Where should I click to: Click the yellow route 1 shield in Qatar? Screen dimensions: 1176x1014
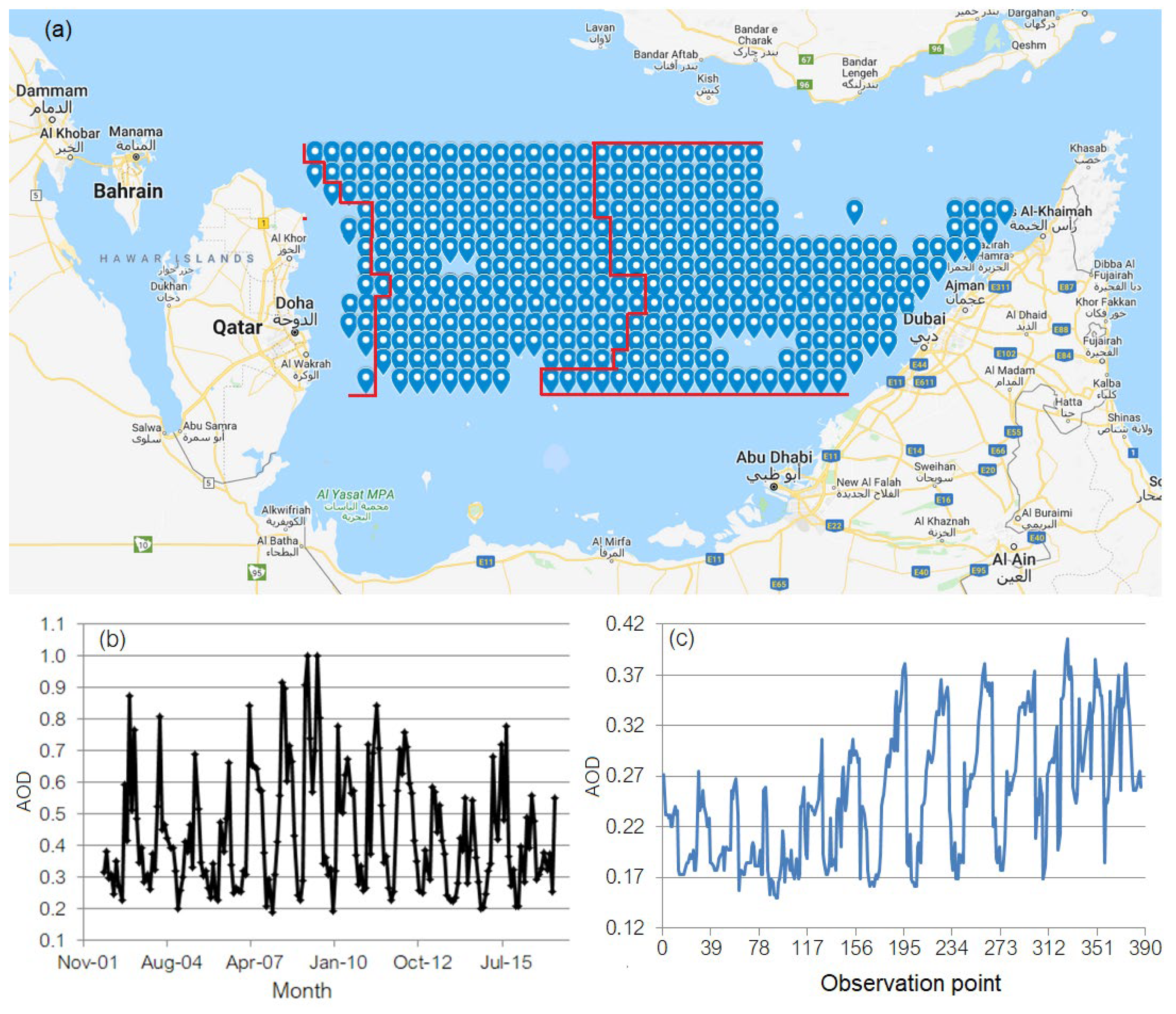(263, 223)
